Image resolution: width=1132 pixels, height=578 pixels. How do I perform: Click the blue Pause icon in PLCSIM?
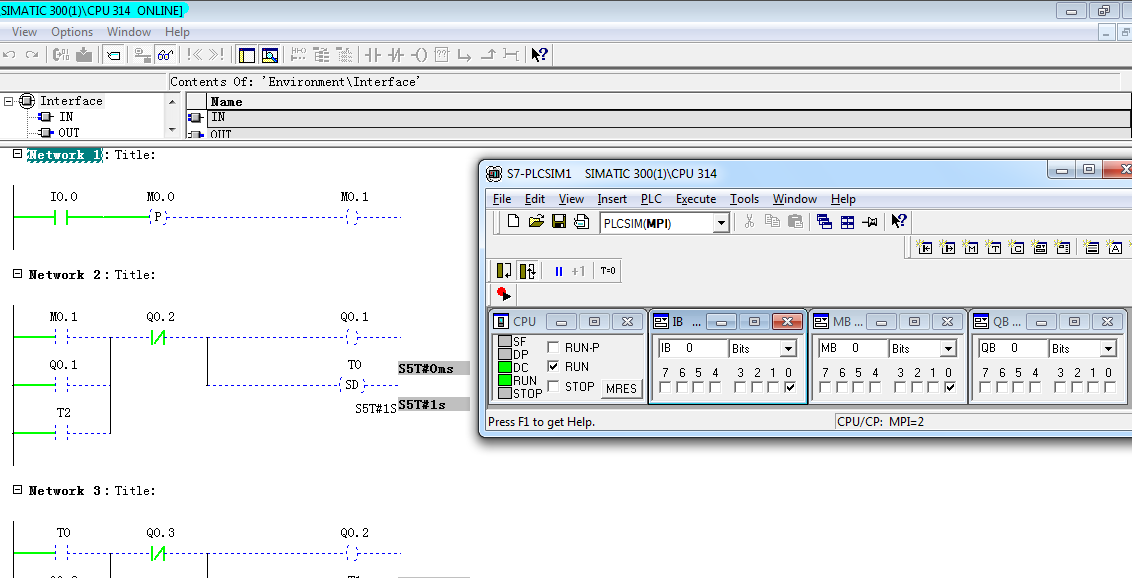coord(558,271)
